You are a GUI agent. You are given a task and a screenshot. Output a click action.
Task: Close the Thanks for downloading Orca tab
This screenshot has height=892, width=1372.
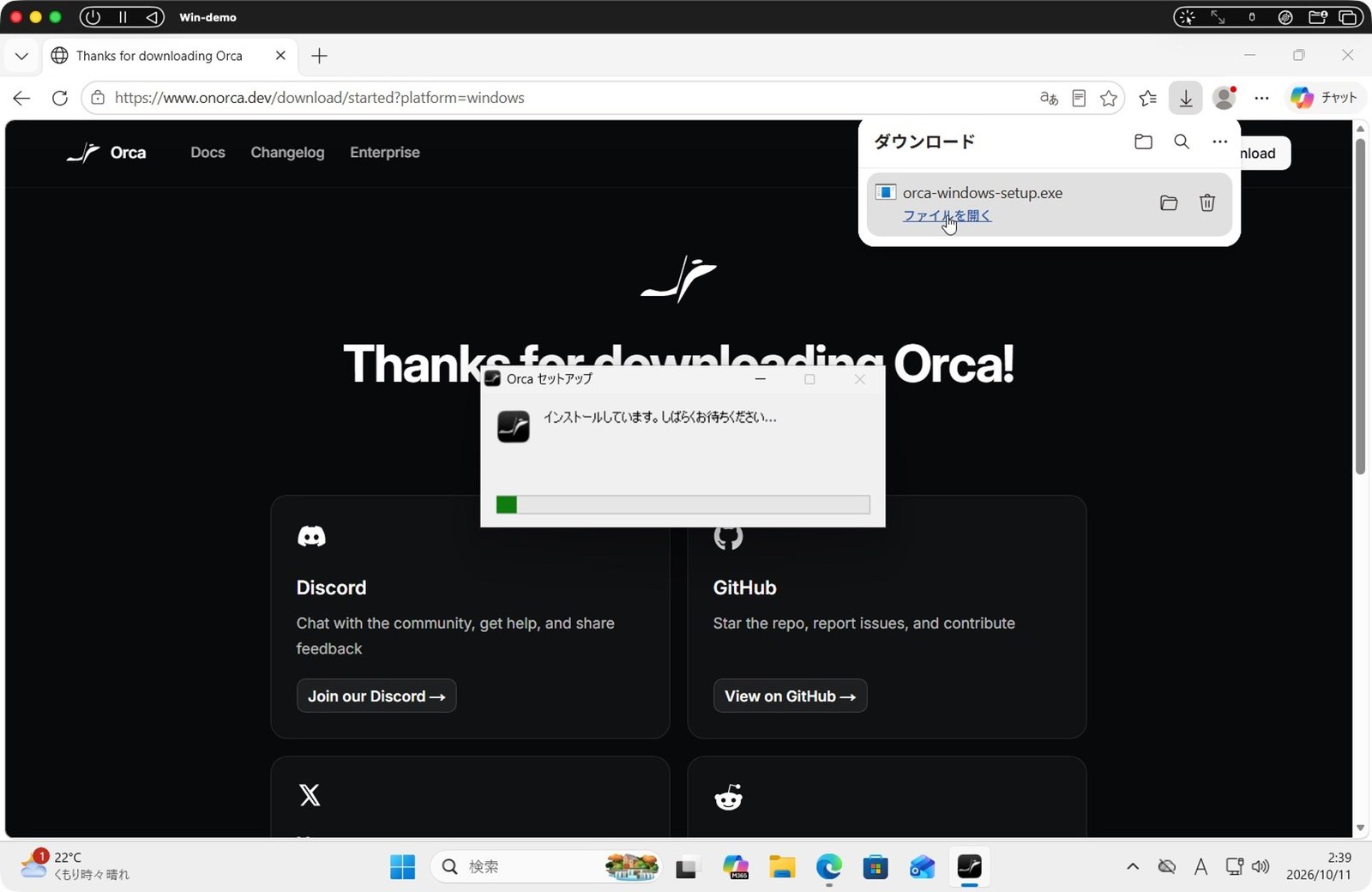click(280, 56)
